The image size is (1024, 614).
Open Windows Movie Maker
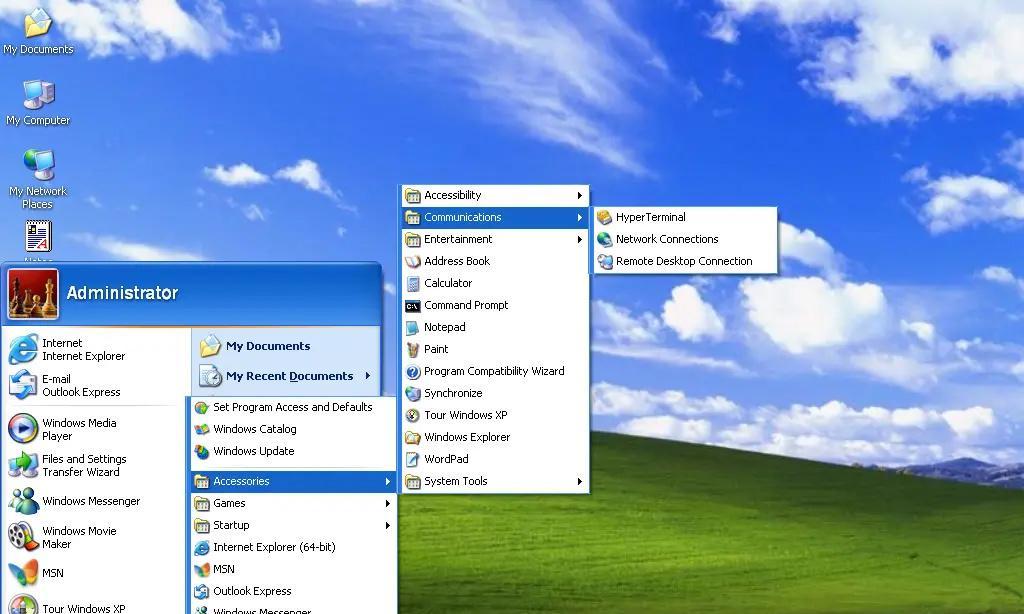point(91,537)
